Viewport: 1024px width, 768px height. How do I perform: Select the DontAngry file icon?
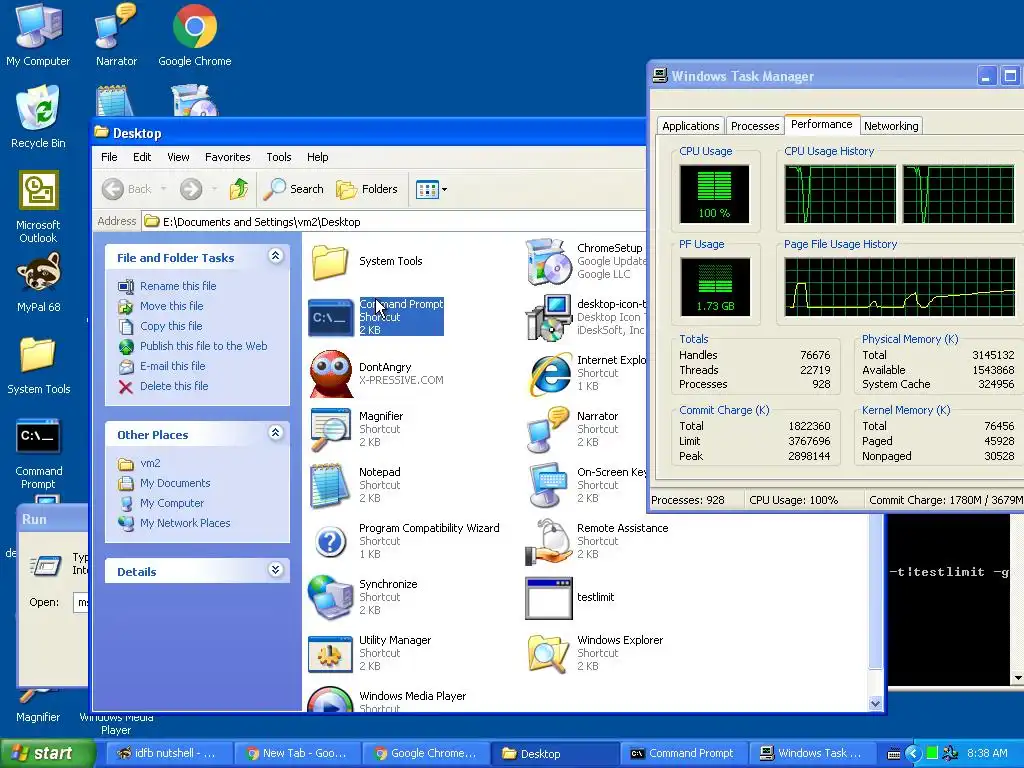[x=330, y=374]
